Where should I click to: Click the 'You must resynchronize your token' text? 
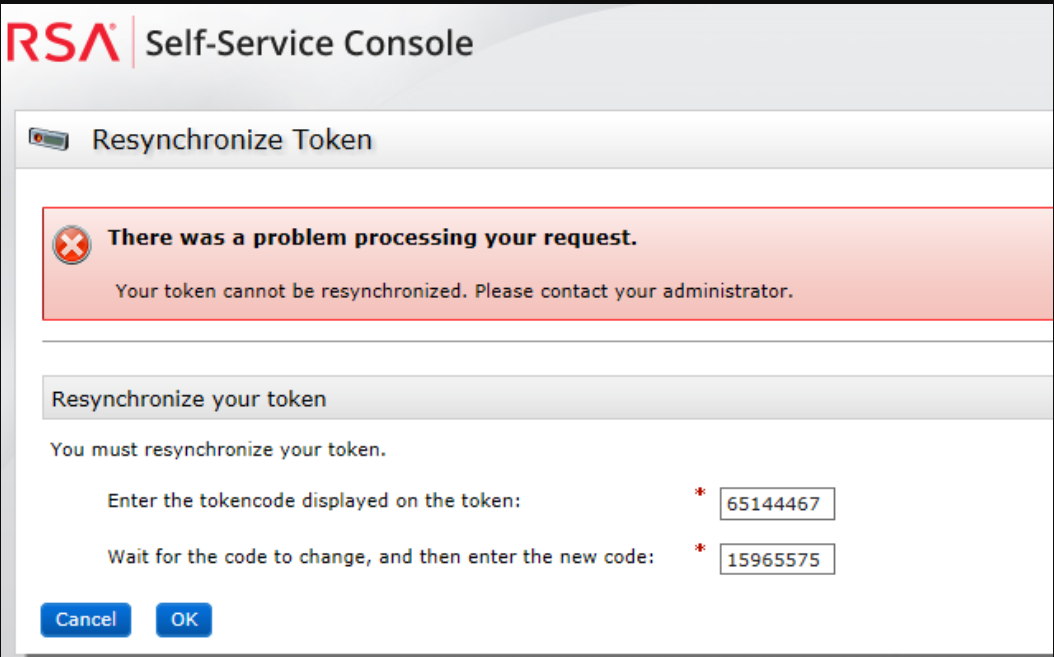point(218,450)
